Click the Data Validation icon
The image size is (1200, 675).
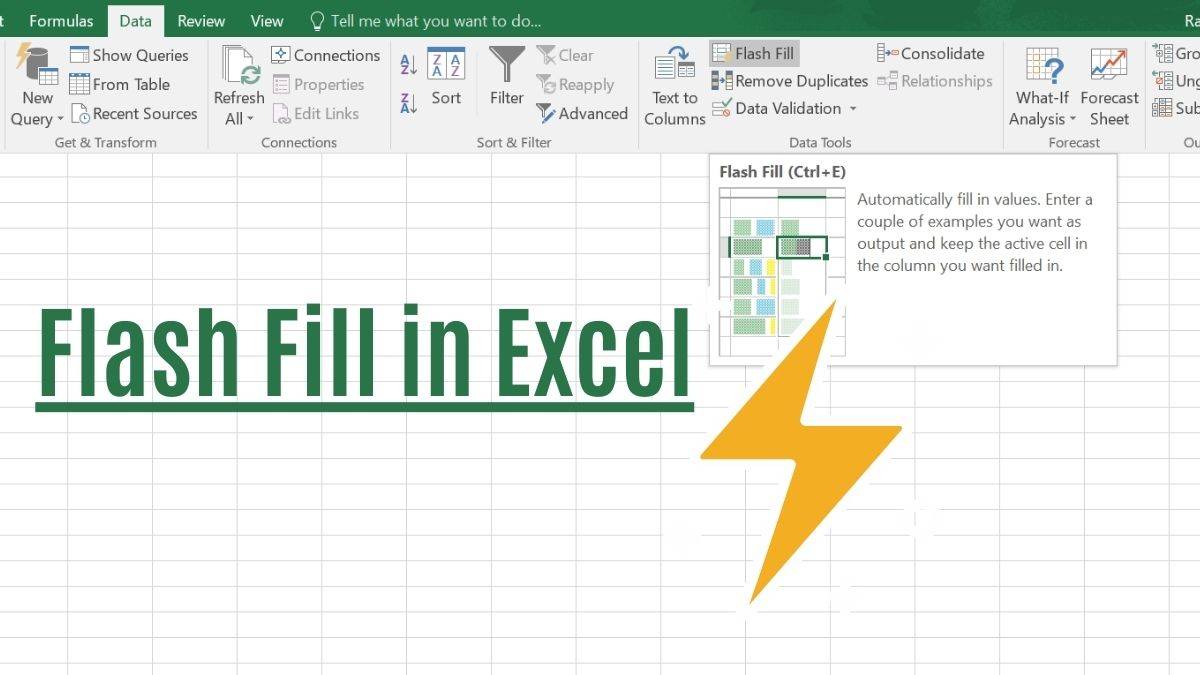[x=721, y=108]
